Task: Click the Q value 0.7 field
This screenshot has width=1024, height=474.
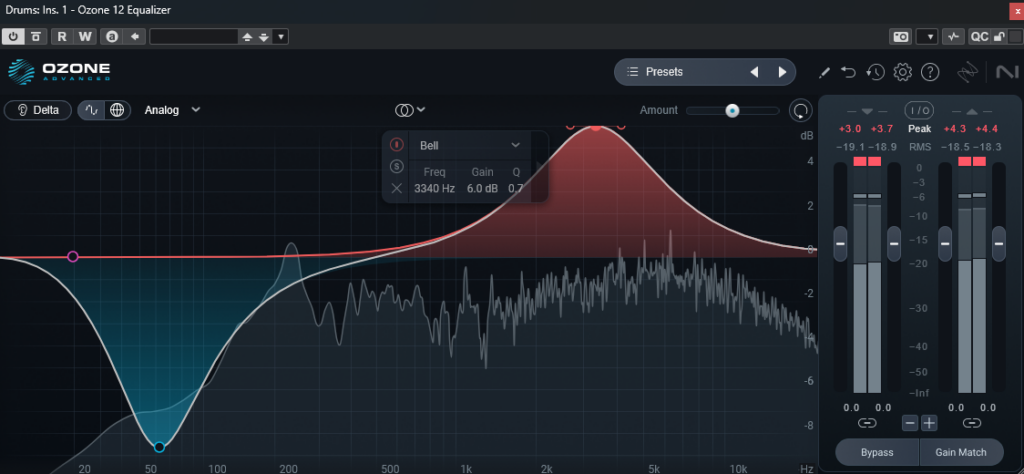Action: coord(516,189)
